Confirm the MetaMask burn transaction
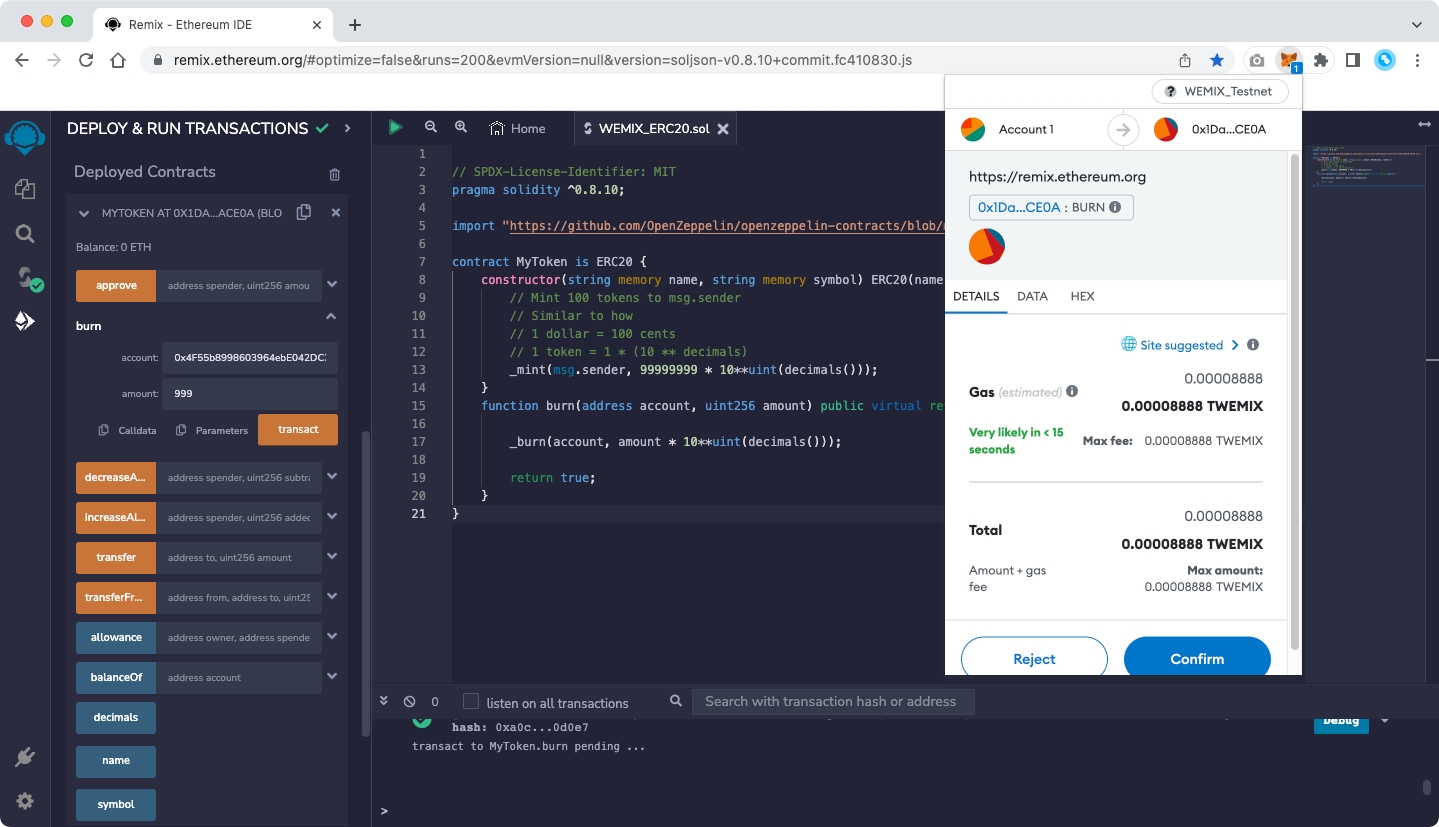The image size is (1439, 827). pyautogui.click(x=1196, y=659)
